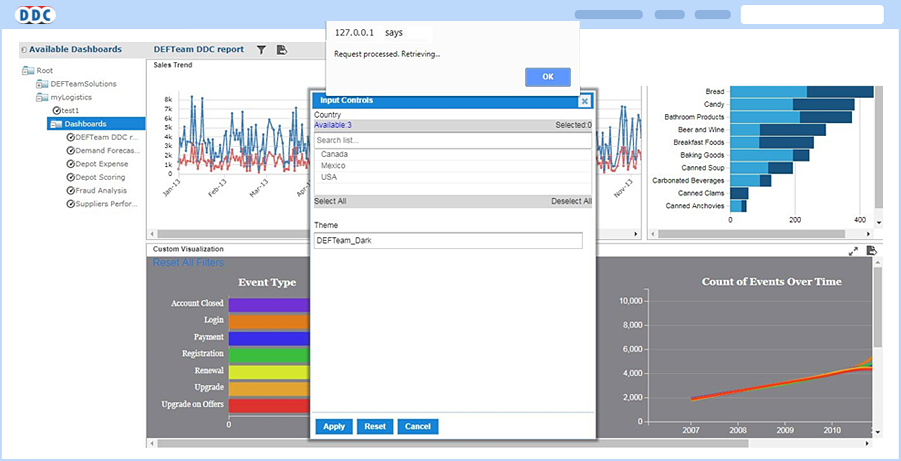901x461 pixels.
Task: Click Apply in Input Controls dialog
Action: click(x=334, y=426)
